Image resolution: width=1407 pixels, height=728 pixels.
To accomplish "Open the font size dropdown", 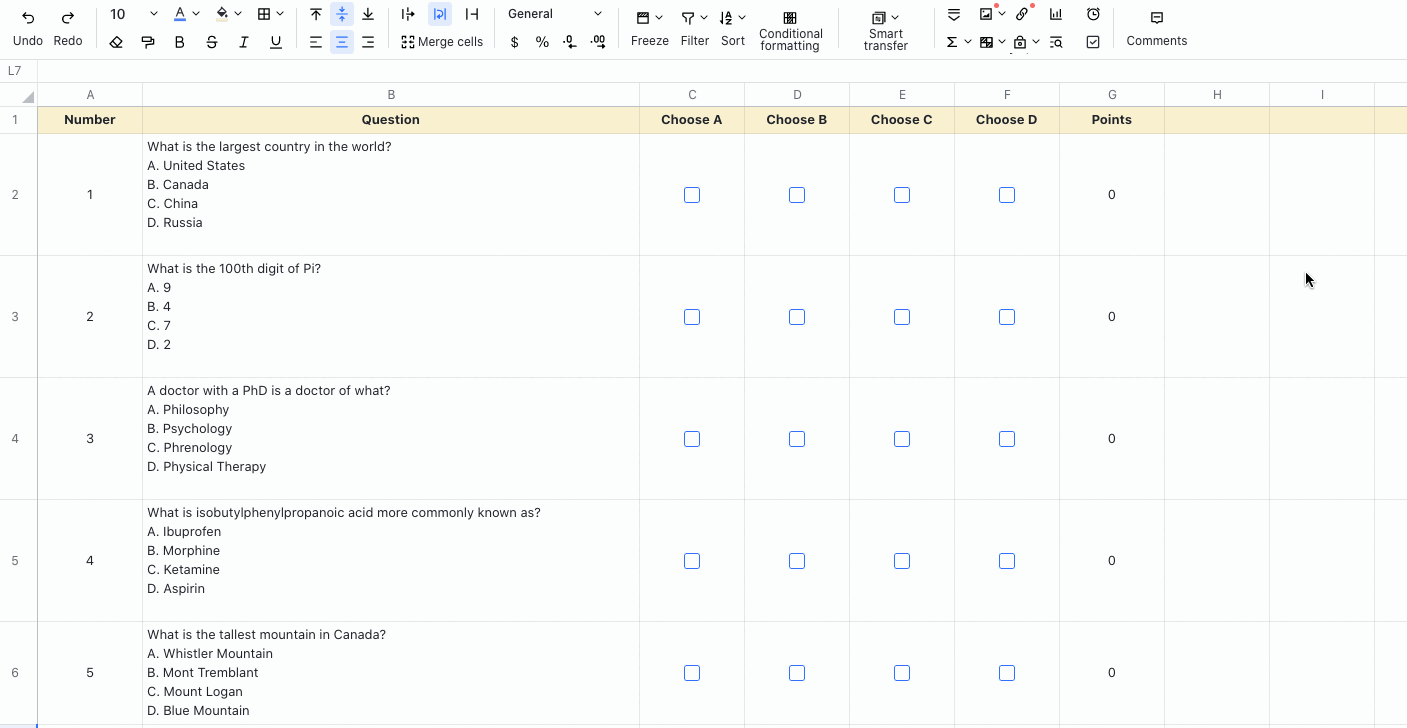I will click(153, 14).
